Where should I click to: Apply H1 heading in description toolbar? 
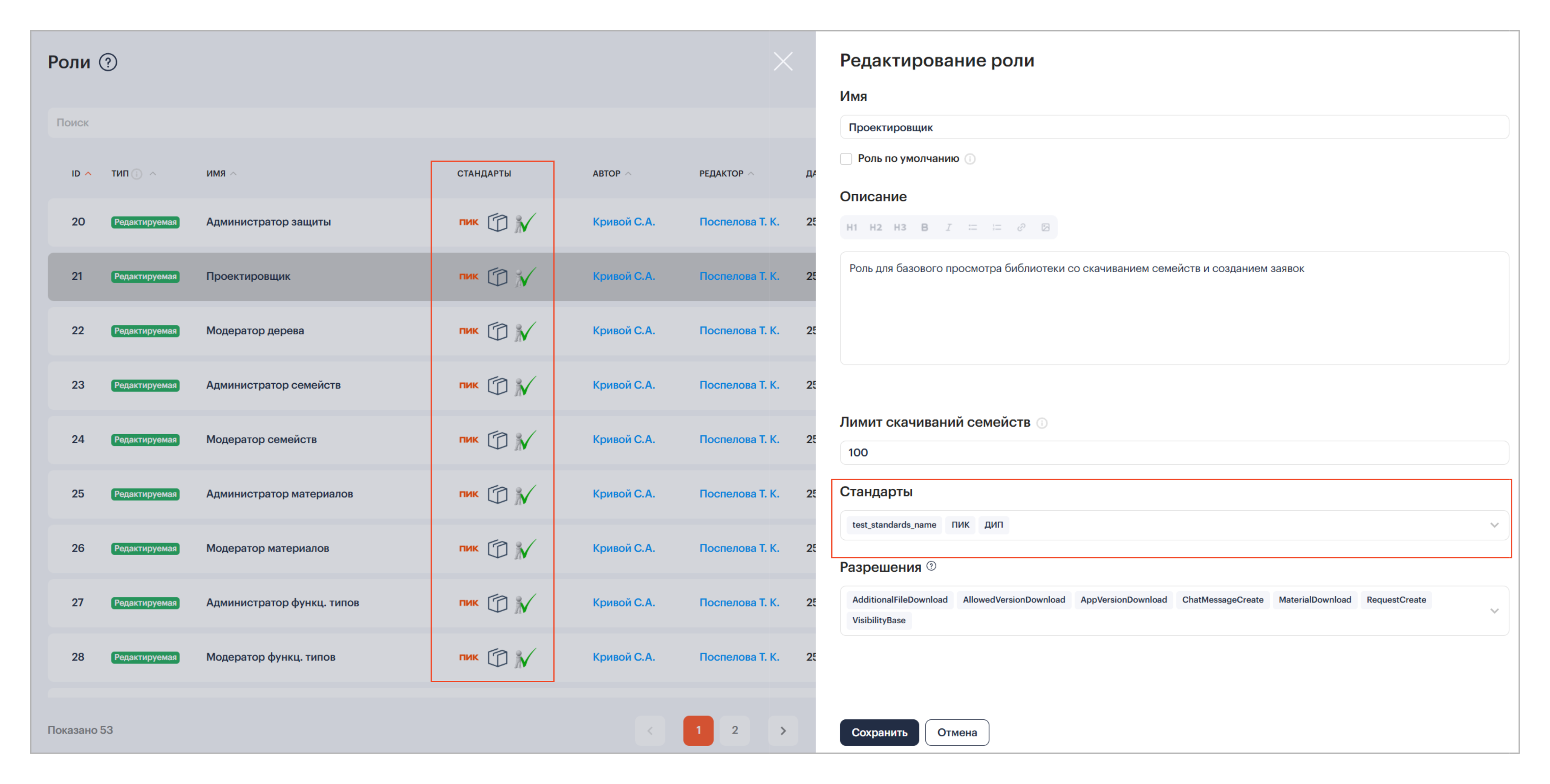(x=852, y=227)
